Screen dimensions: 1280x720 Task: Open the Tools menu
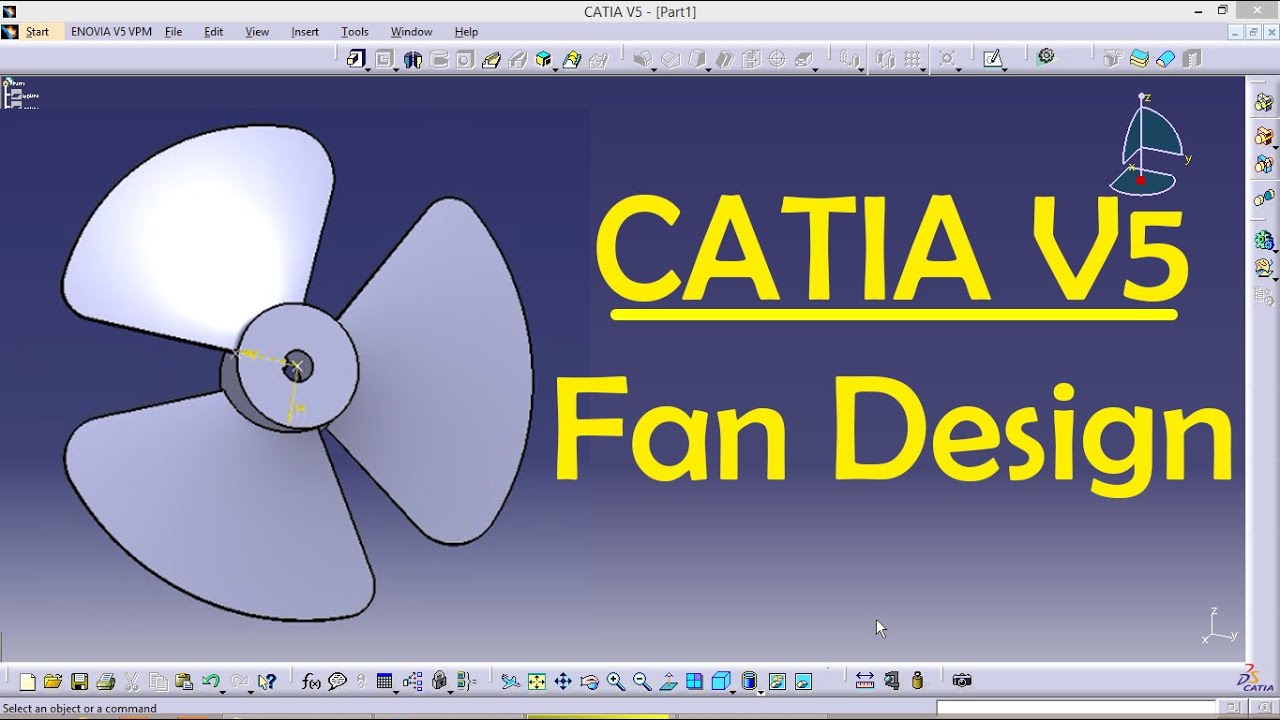(355, 32)
